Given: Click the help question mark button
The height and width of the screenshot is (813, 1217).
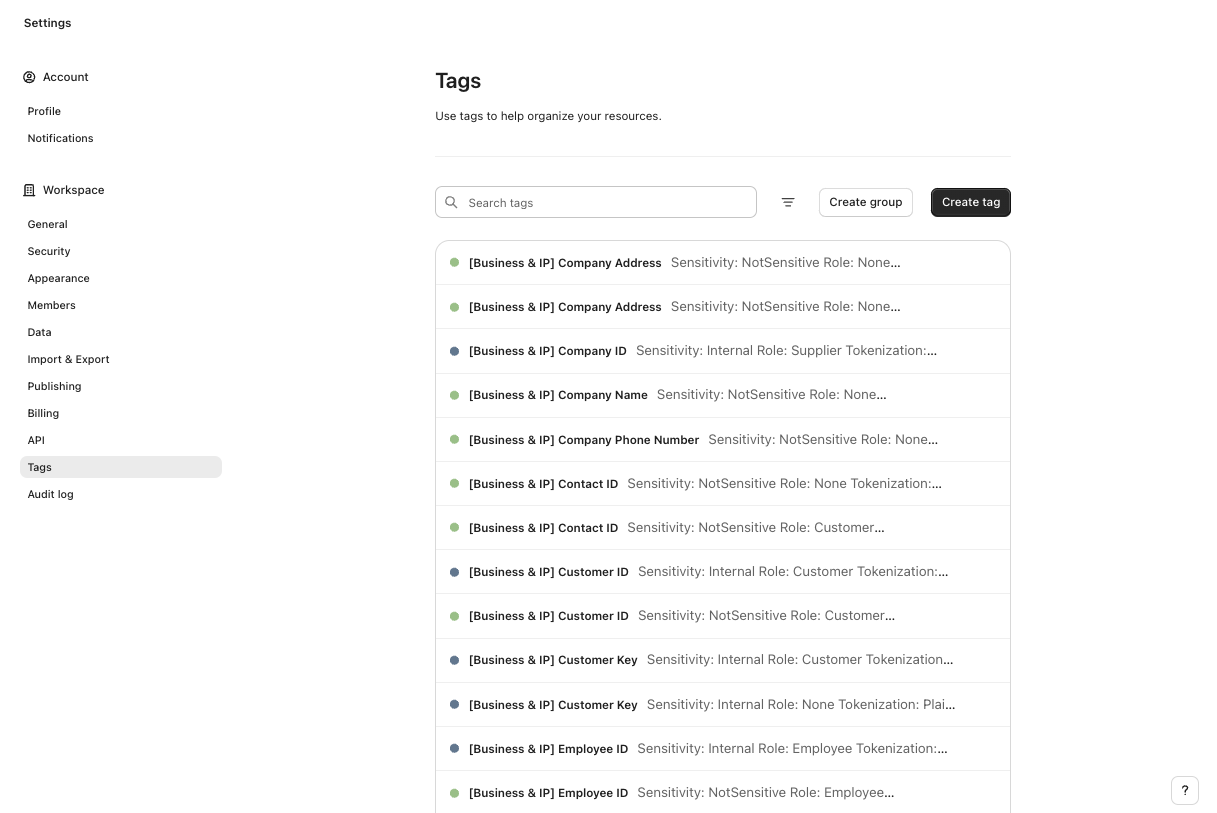Looking at the screenshot, I should click(1184, 790).
